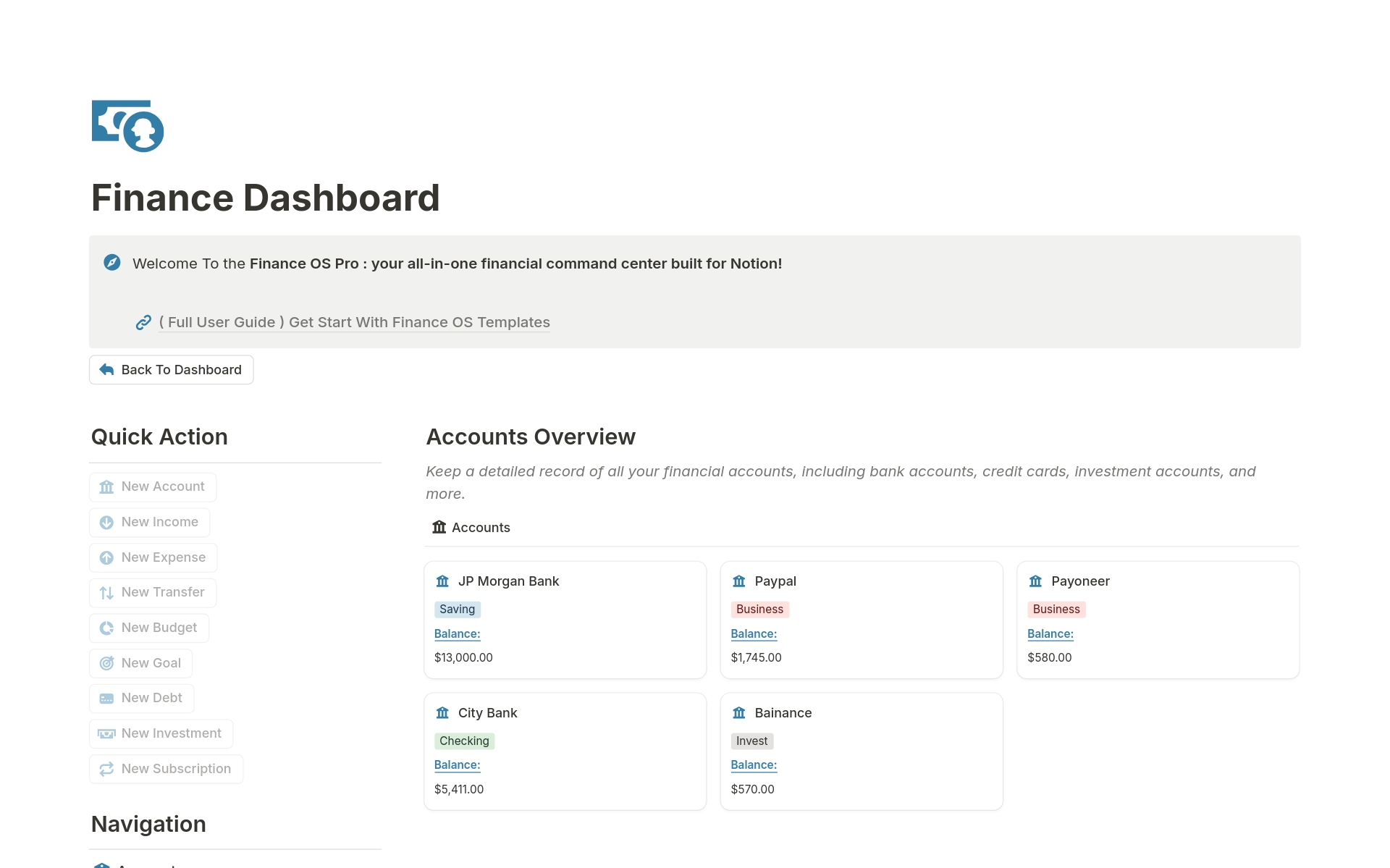Toggle JP Morgan Bank Saving tag
Viewport: 1390px width, 868px height.
[457, 609]
